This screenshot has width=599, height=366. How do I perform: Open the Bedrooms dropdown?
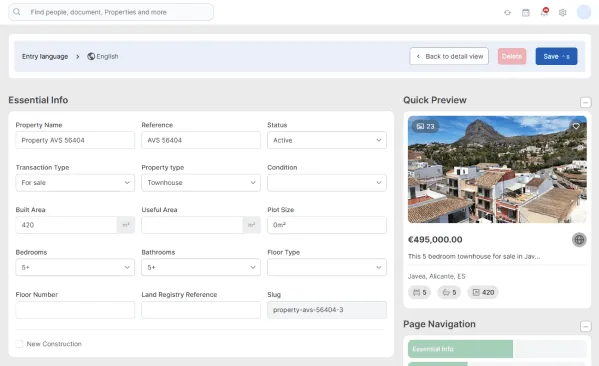[75, 267]
